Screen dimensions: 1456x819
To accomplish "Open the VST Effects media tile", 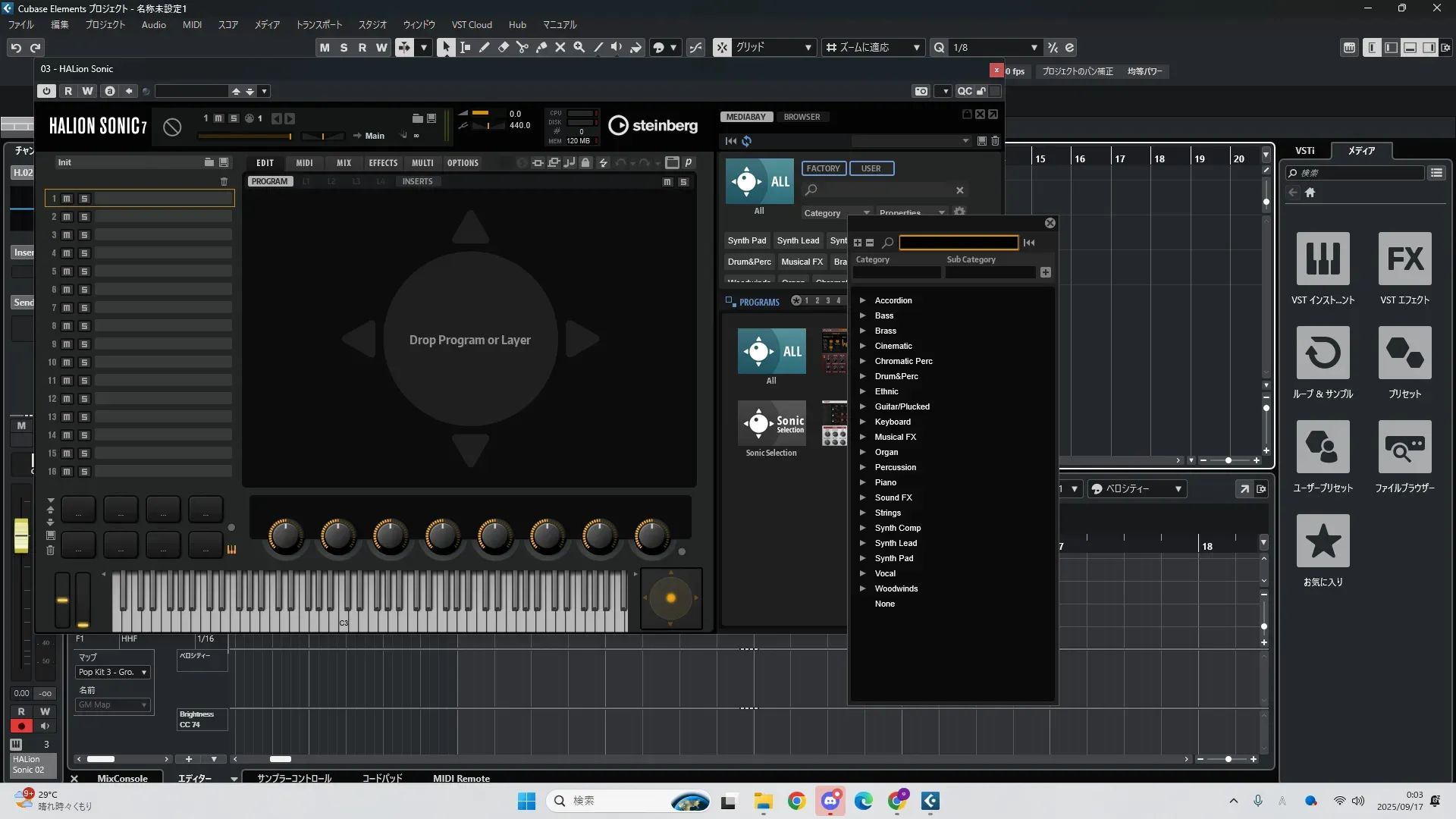I will click(x=1404, y=259).
